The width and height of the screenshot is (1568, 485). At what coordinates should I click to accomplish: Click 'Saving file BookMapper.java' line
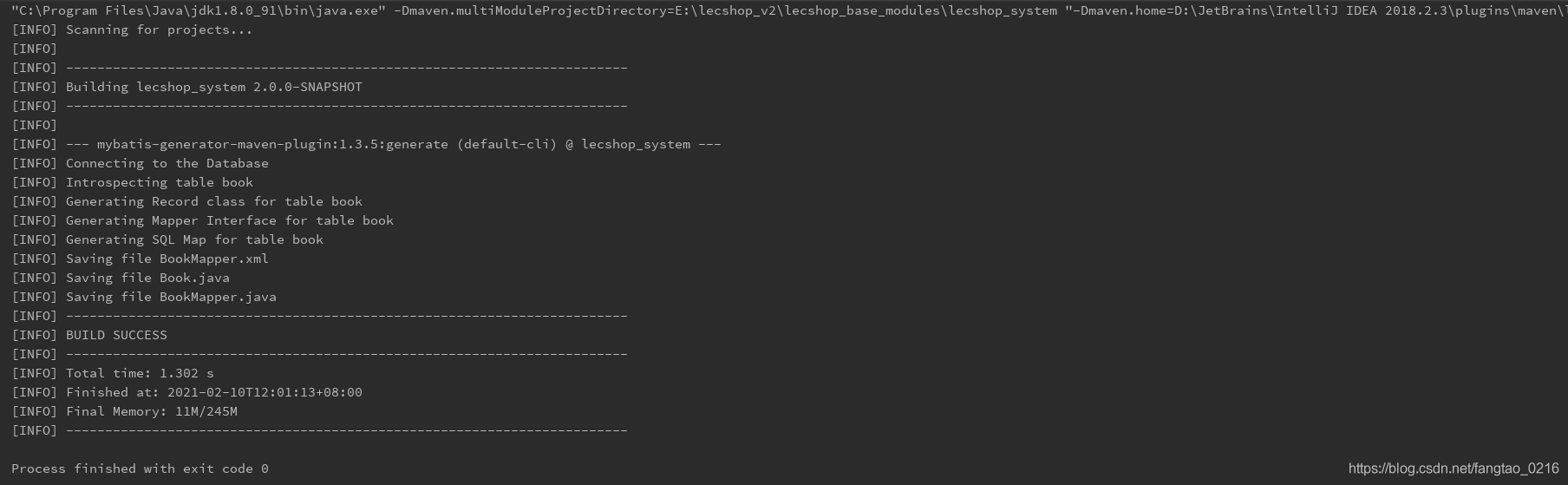171,297
